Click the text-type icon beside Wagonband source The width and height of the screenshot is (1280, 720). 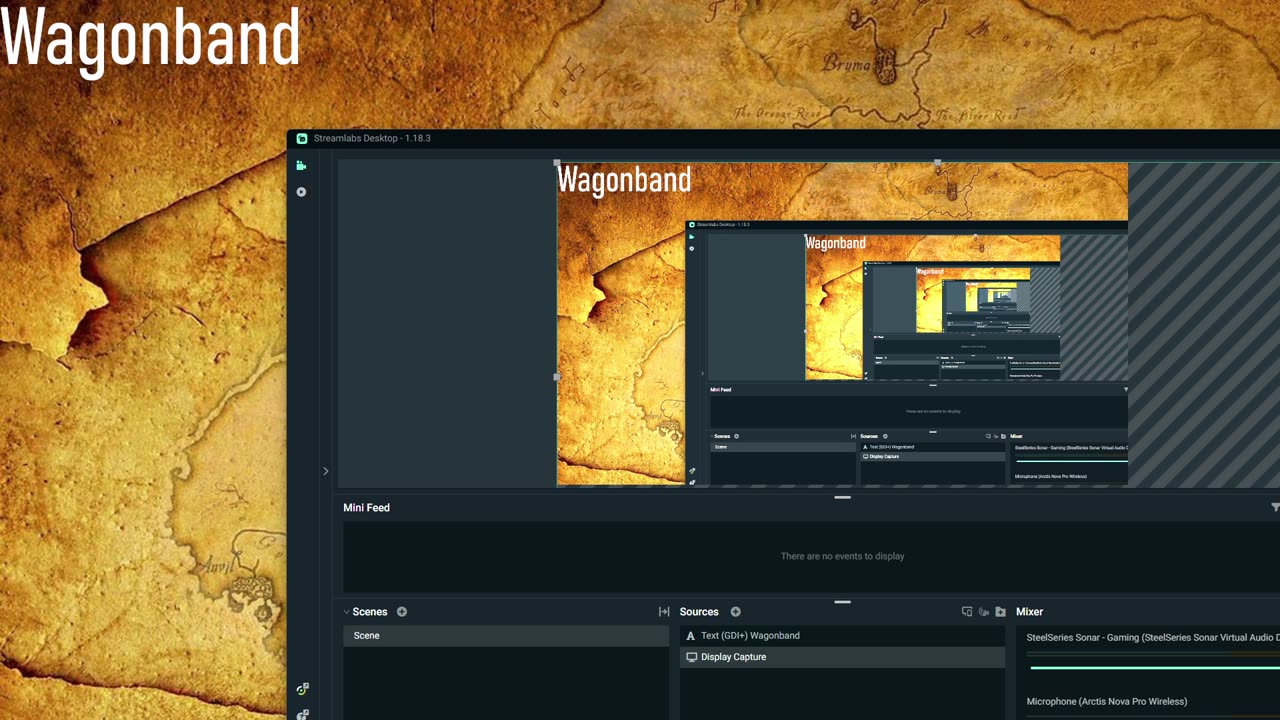690,636
